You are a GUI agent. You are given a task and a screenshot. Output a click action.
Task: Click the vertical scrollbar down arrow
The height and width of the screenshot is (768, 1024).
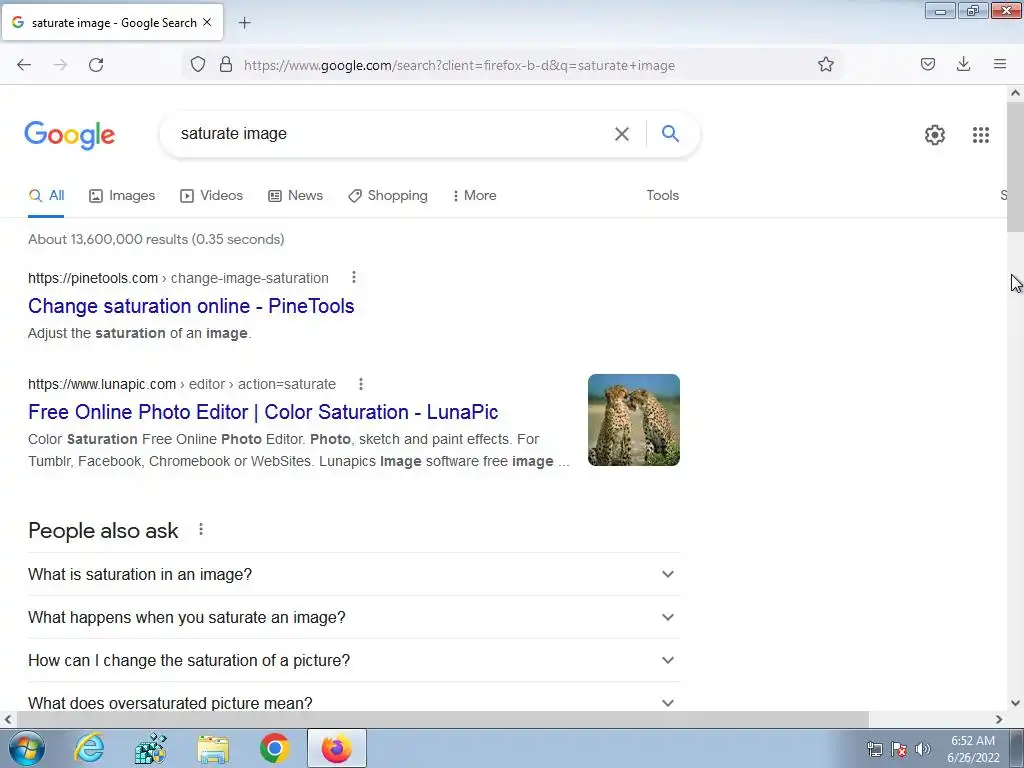(x=1015, y=703)
